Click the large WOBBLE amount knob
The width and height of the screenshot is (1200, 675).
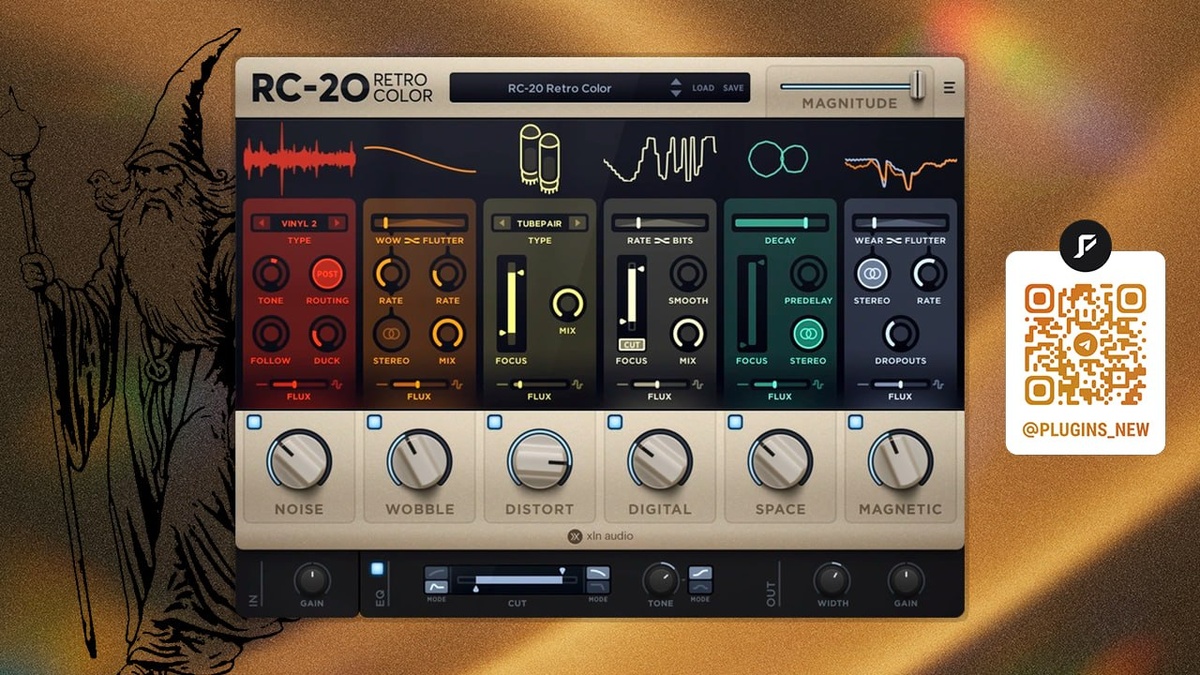coord(419,460)
